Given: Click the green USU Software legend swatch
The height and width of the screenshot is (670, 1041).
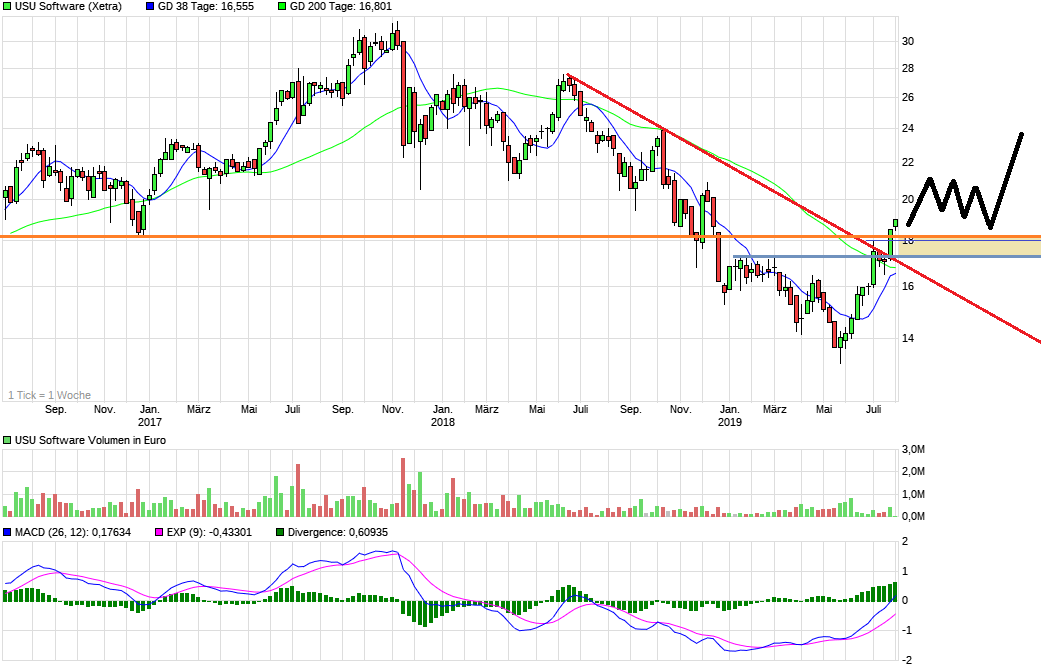Looking at the screenshot, I should click(x=7, y=7).
